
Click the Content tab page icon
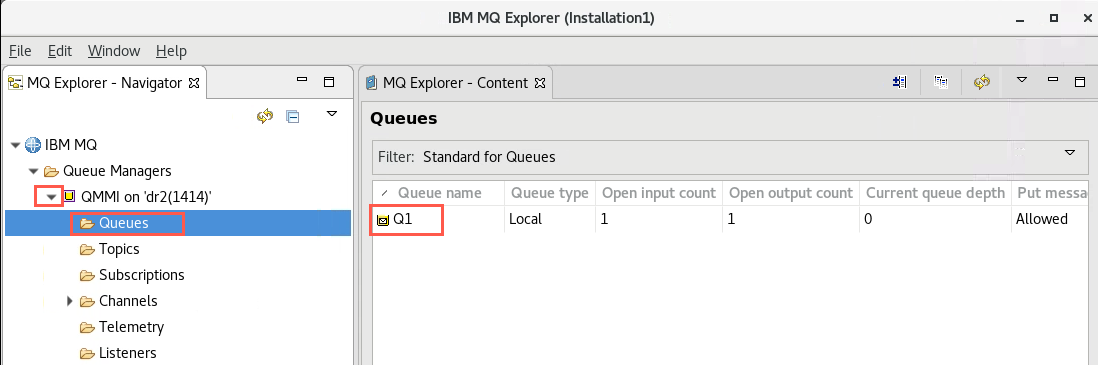tap(371, 83)
